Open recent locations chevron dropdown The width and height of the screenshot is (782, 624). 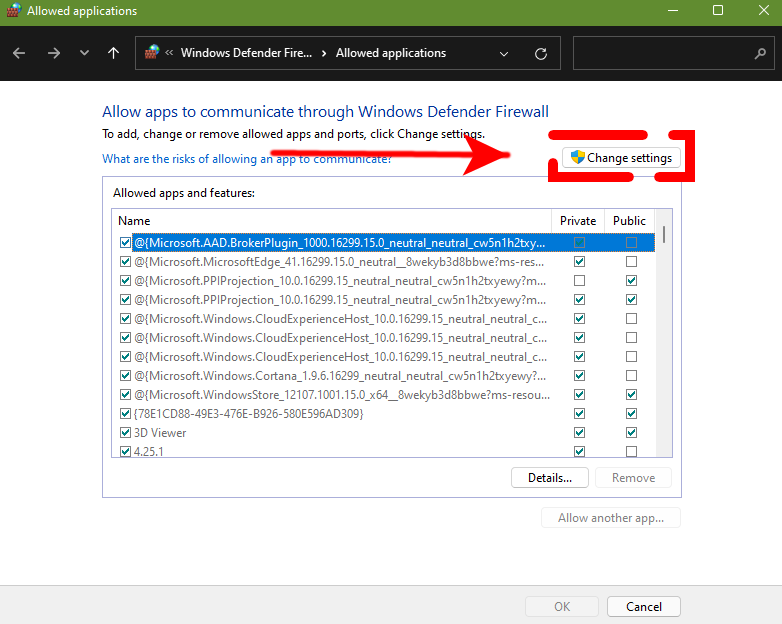(84, 52)
